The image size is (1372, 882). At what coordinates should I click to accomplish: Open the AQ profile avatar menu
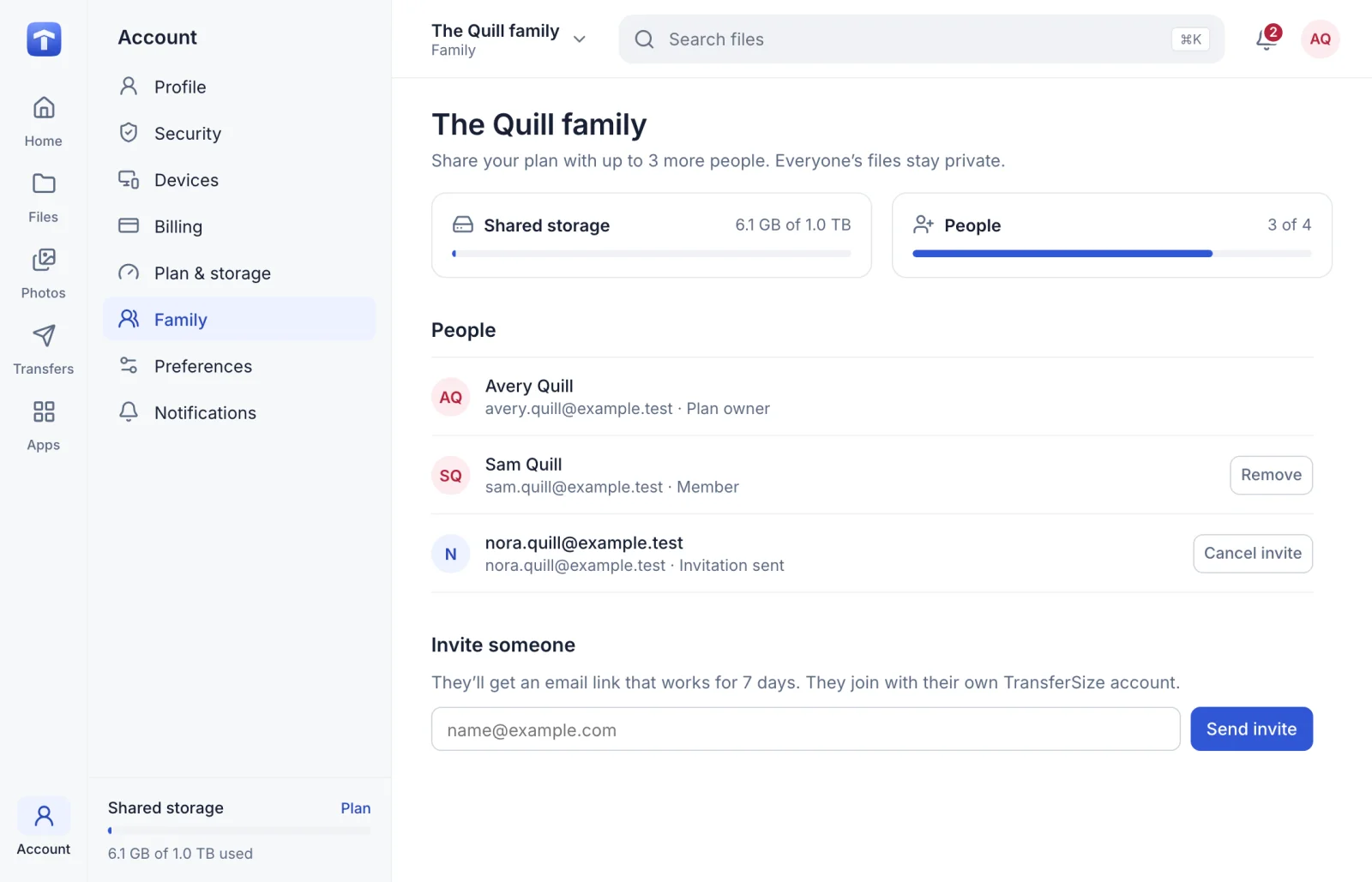[1320, 39]
